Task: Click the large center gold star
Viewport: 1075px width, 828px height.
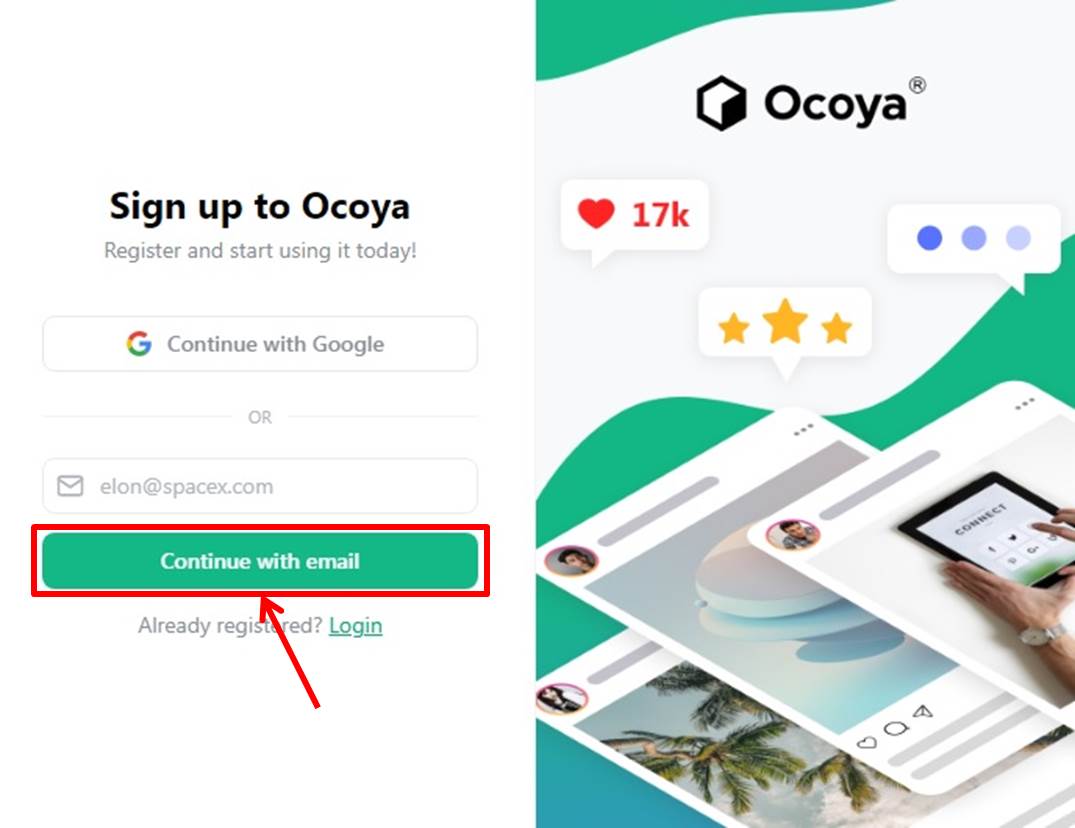Action: pos(785,321)
